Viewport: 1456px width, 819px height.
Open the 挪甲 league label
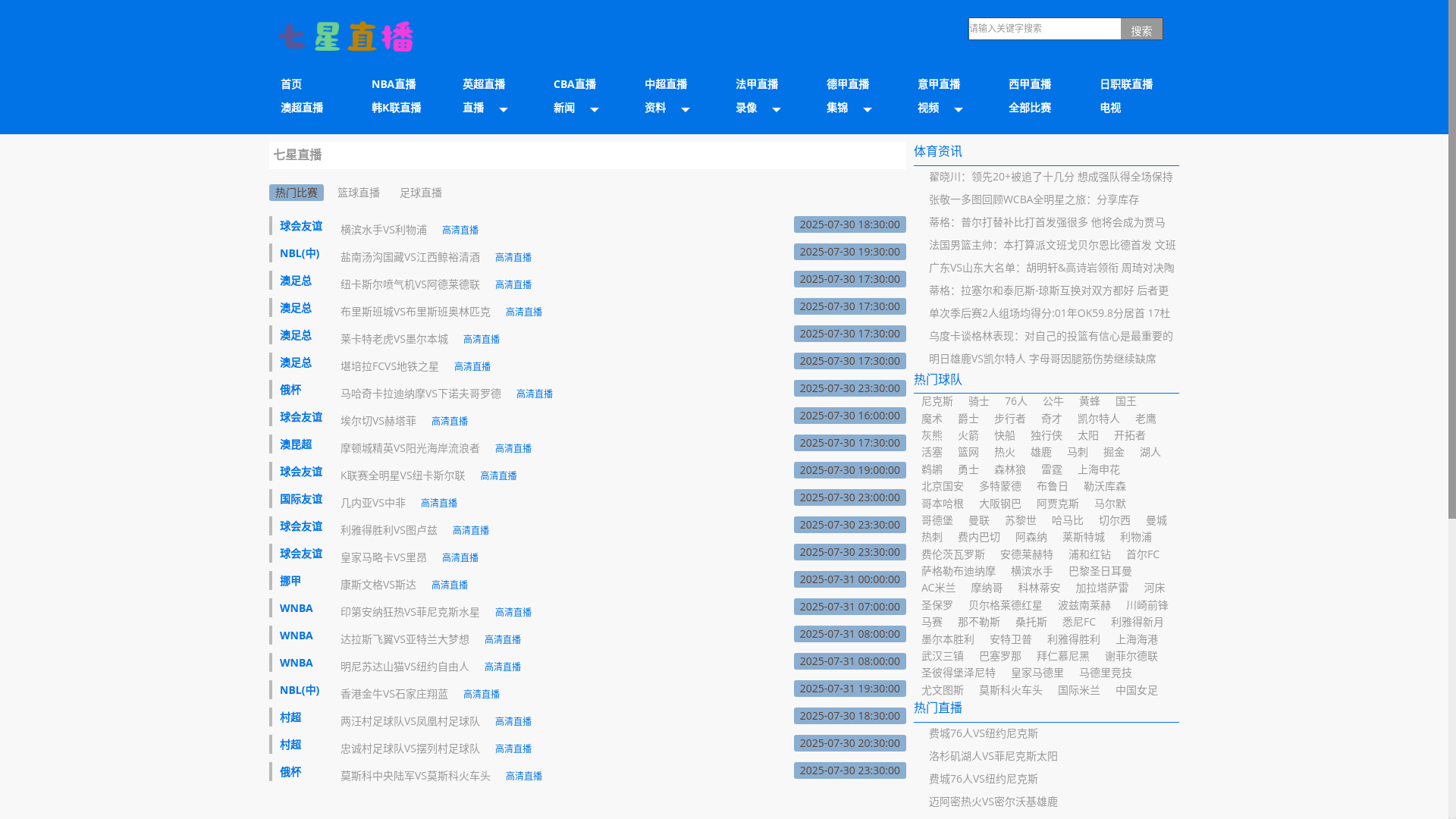pos(290,581)
